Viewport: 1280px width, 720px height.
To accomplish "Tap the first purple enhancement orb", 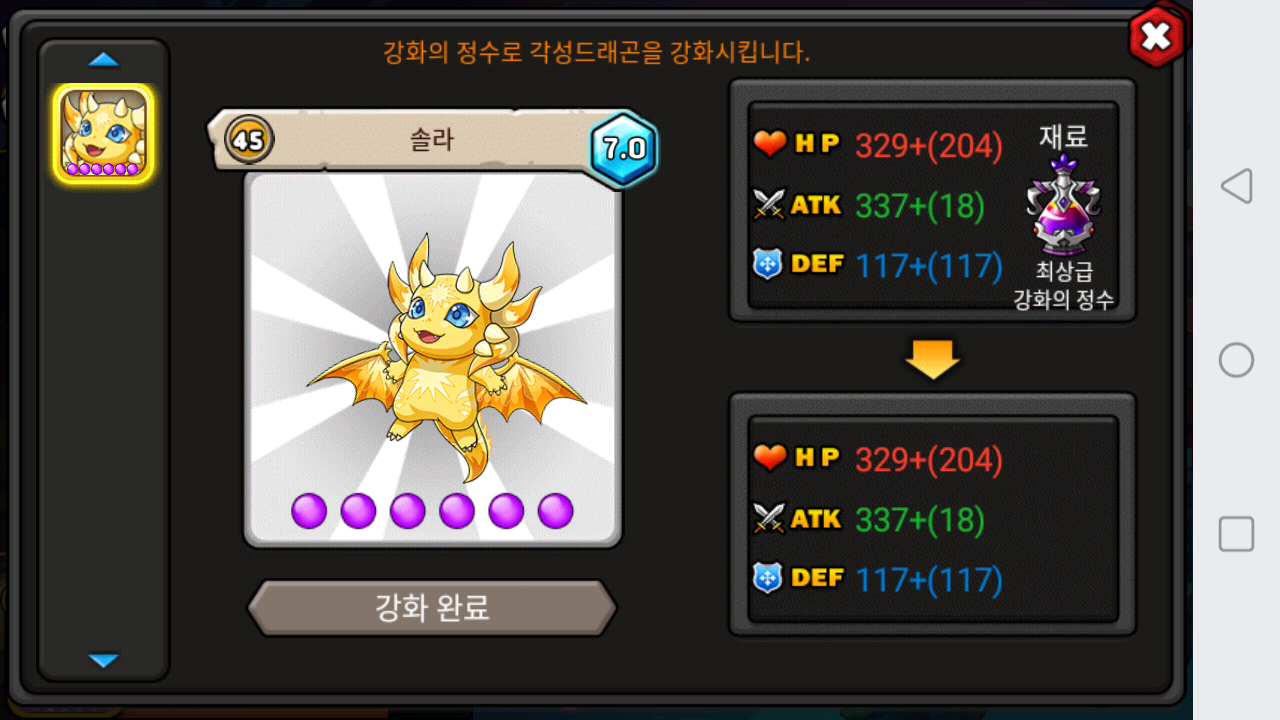I will [x=309, y=511].
